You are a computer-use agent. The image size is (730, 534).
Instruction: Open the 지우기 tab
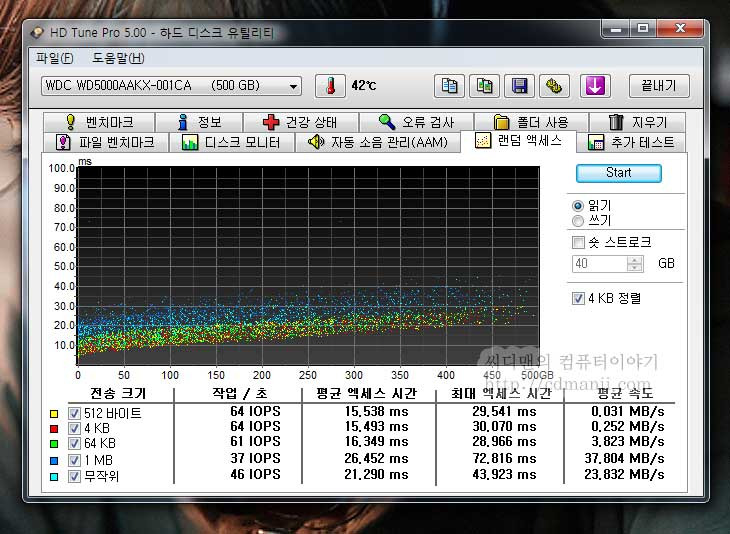click(637, 122)
